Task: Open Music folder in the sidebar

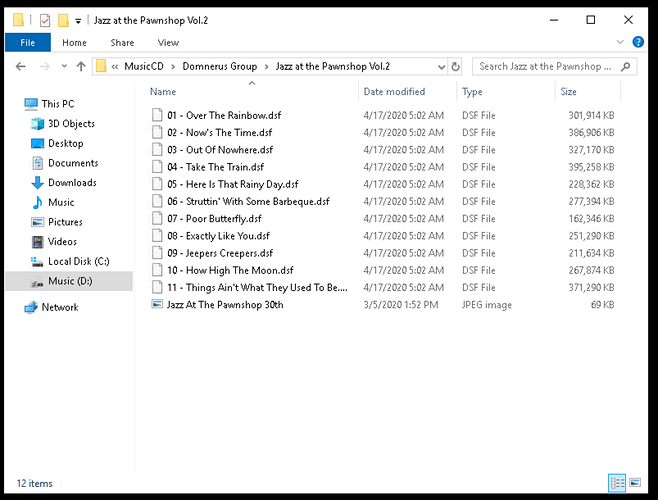Action: [x=61, y=202]
